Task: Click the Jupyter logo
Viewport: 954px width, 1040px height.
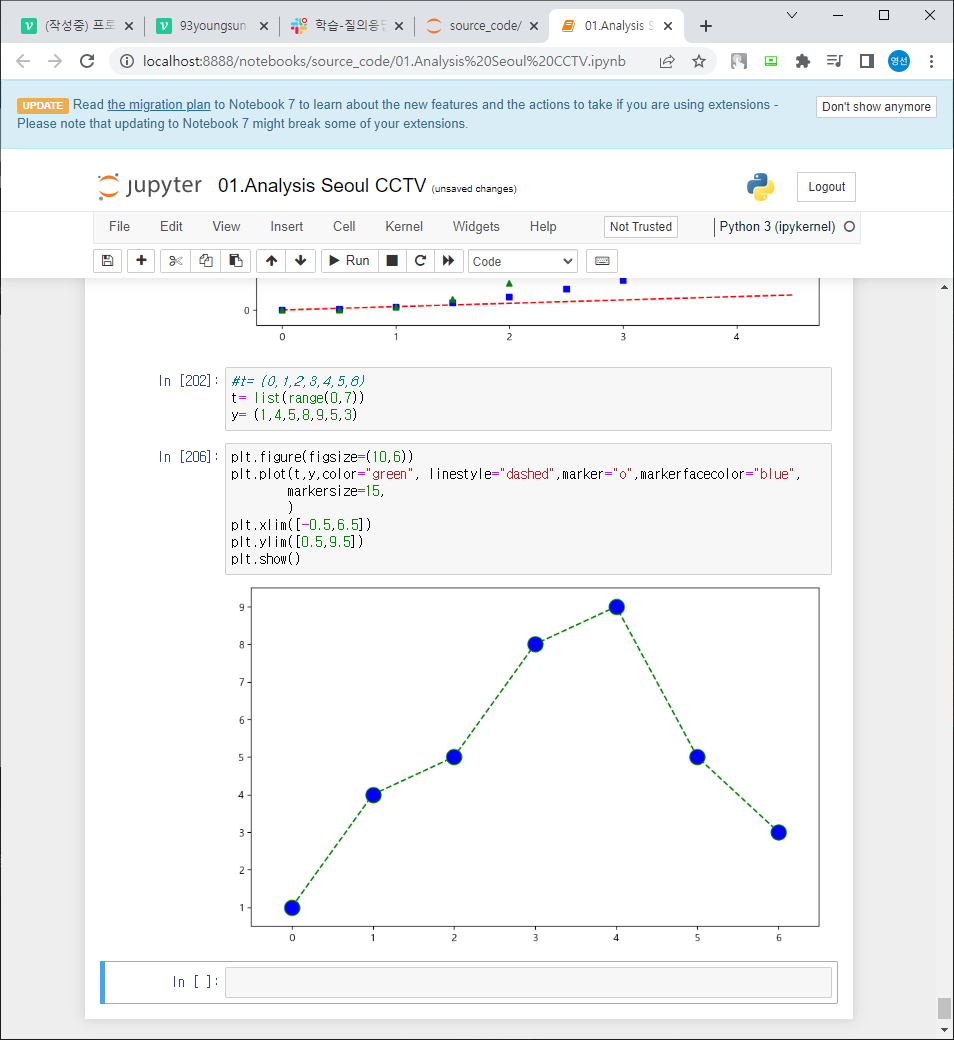Action: click(150, 186)
